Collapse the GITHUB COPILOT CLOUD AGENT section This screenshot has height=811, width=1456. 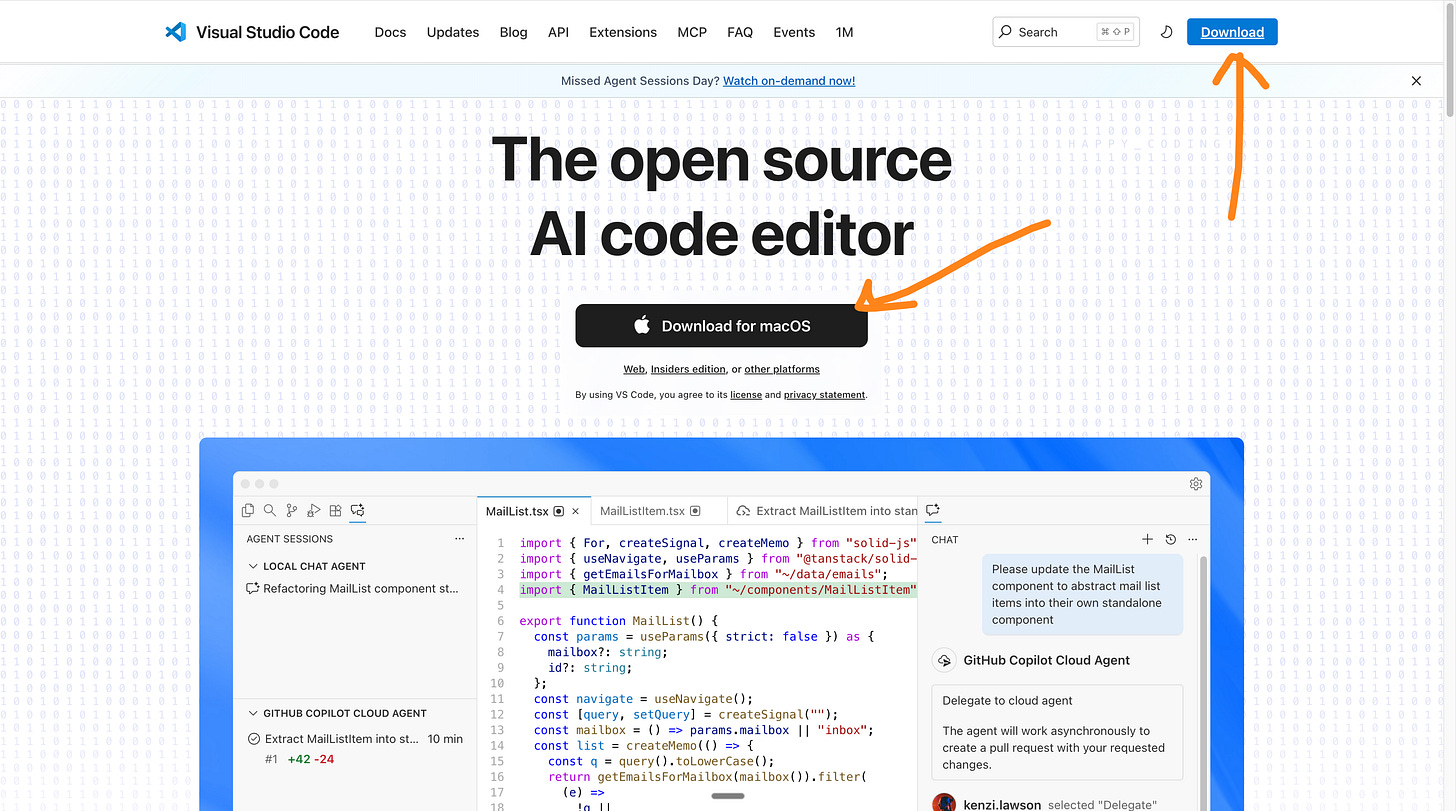point(253,713)
